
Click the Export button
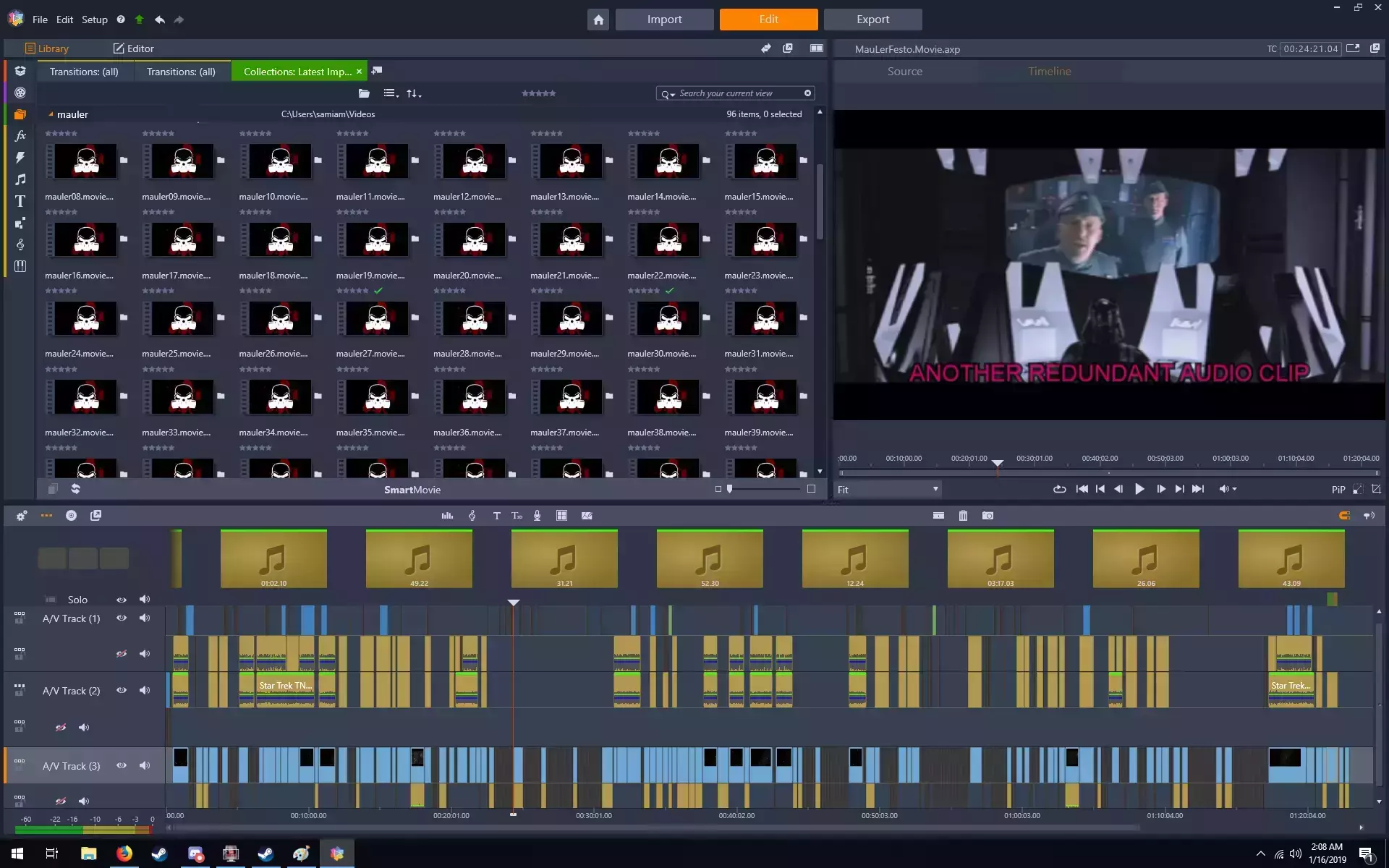tap(872, 20)
